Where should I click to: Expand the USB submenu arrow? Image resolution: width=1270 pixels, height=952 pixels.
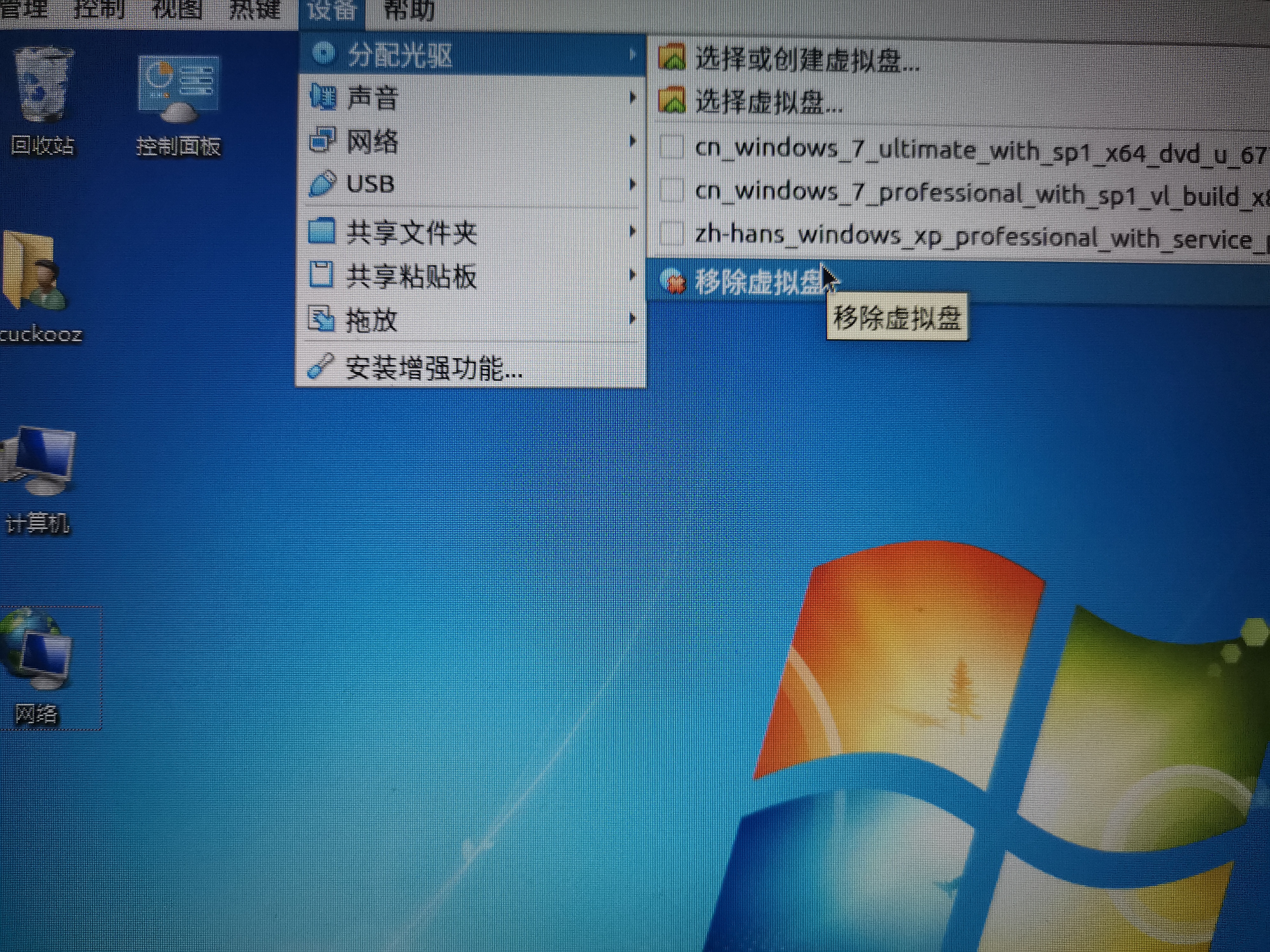click(632, 184)
